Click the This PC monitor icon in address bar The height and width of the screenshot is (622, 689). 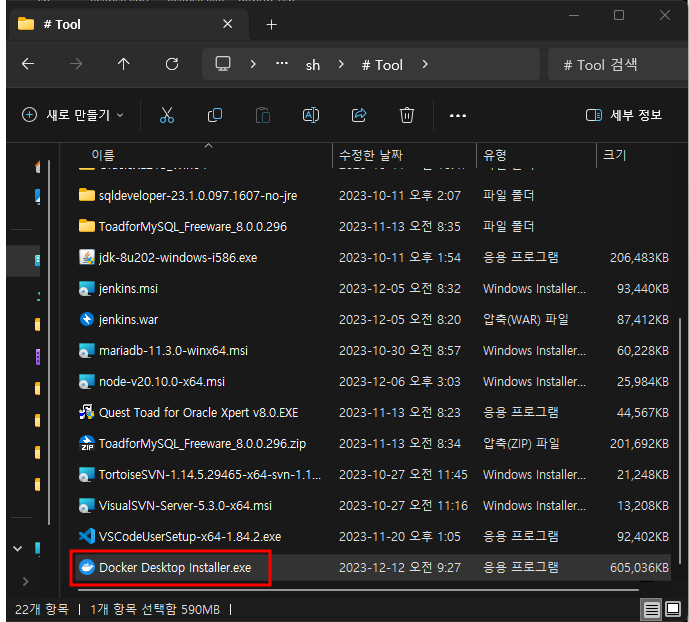(223, 64)
